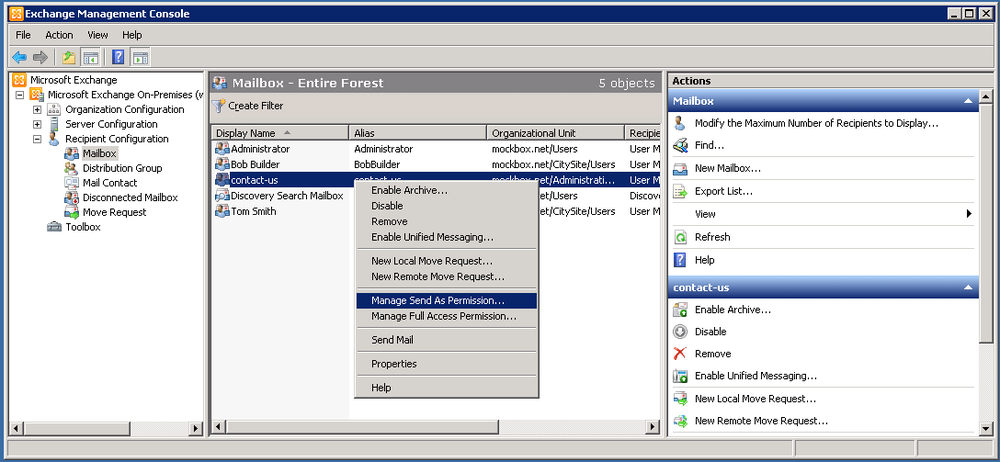This screenshot has width=1000, height=462.
Task: Click the New Remote Move Request icon
Action: pyautogui.click(x=680, y=421)
